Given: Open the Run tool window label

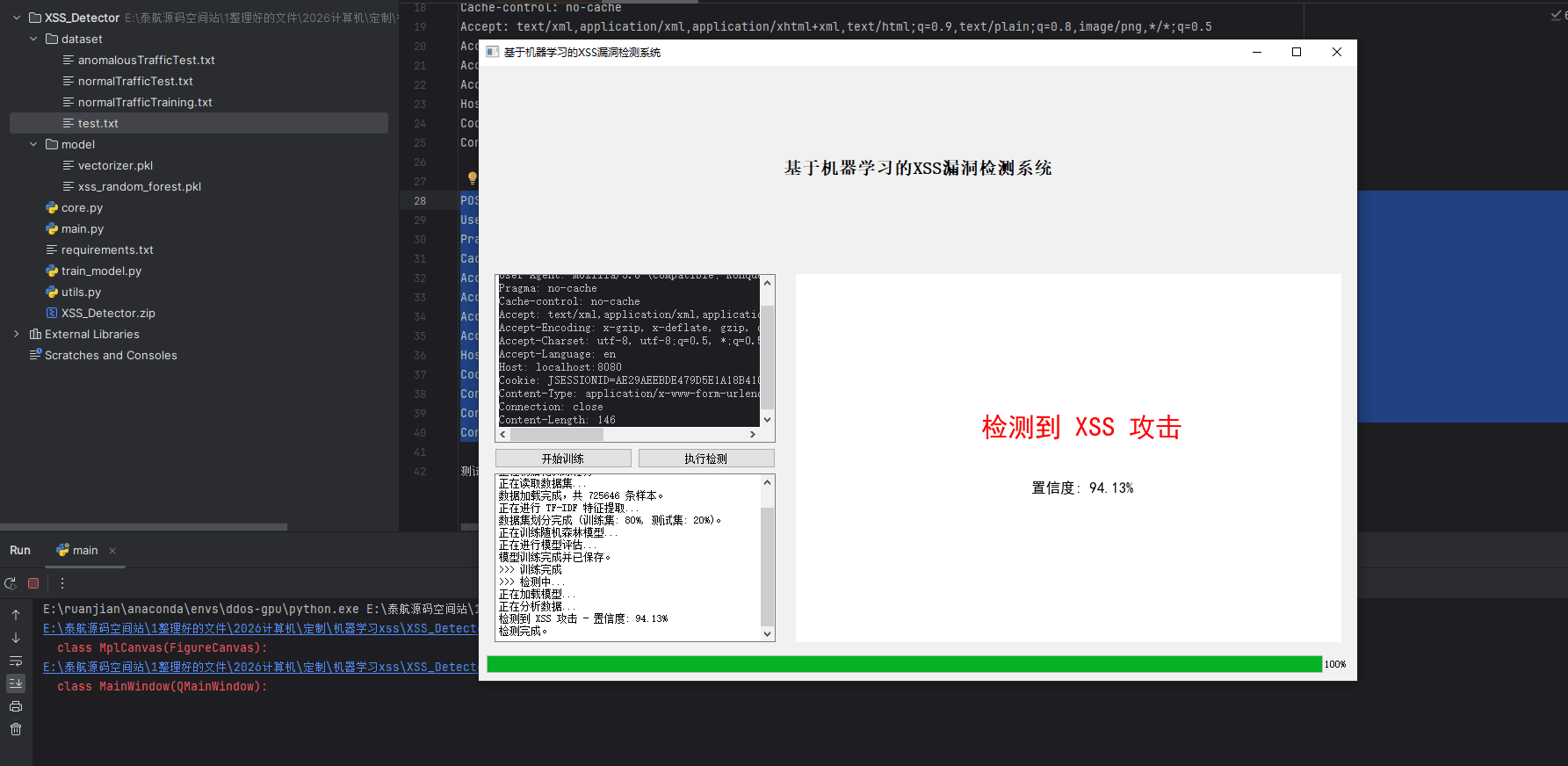Looking at the screenshot, I should click(x=20, y=551).
